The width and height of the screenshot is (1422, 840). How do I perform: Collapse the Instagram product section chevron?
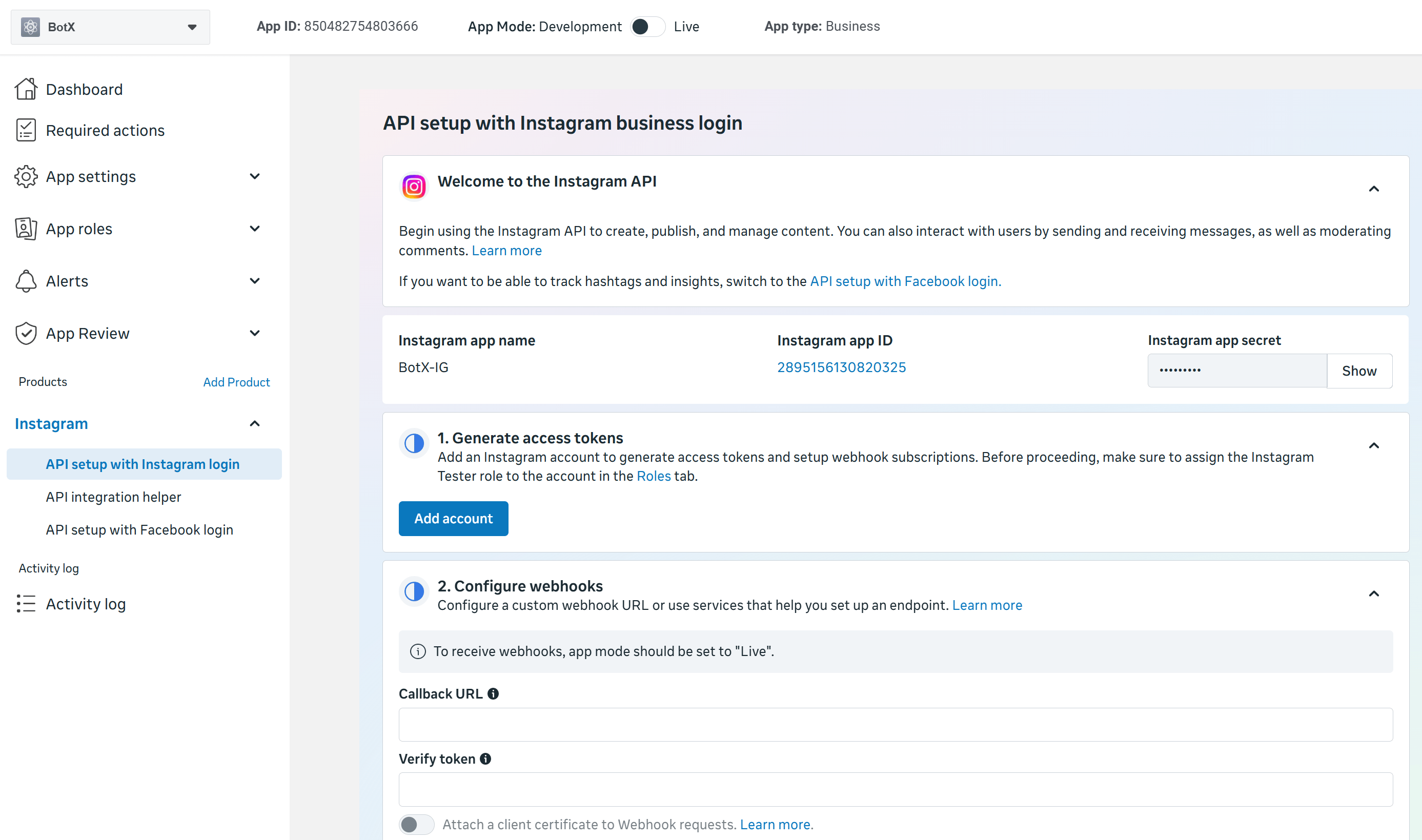[255, 423]
